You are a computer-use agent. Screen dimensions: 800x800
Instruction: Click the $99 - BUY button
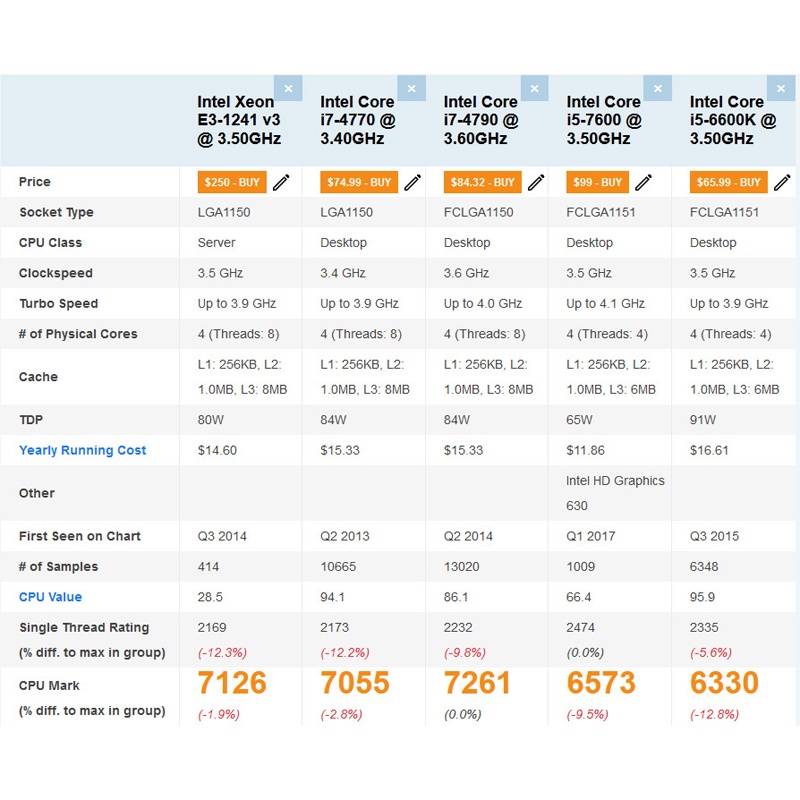(x=597, y=182)
